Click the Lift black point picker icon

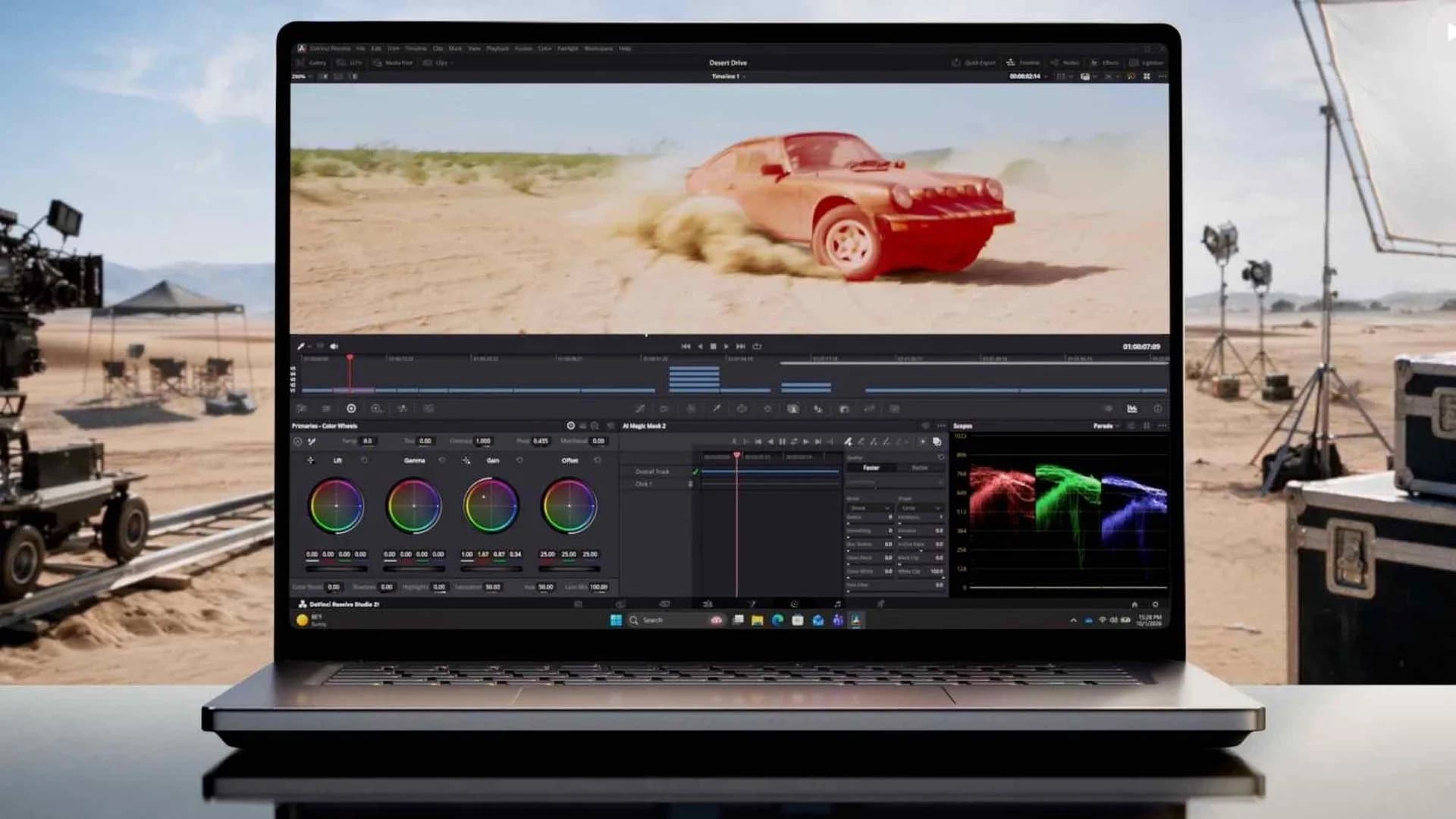pos(310,460)
